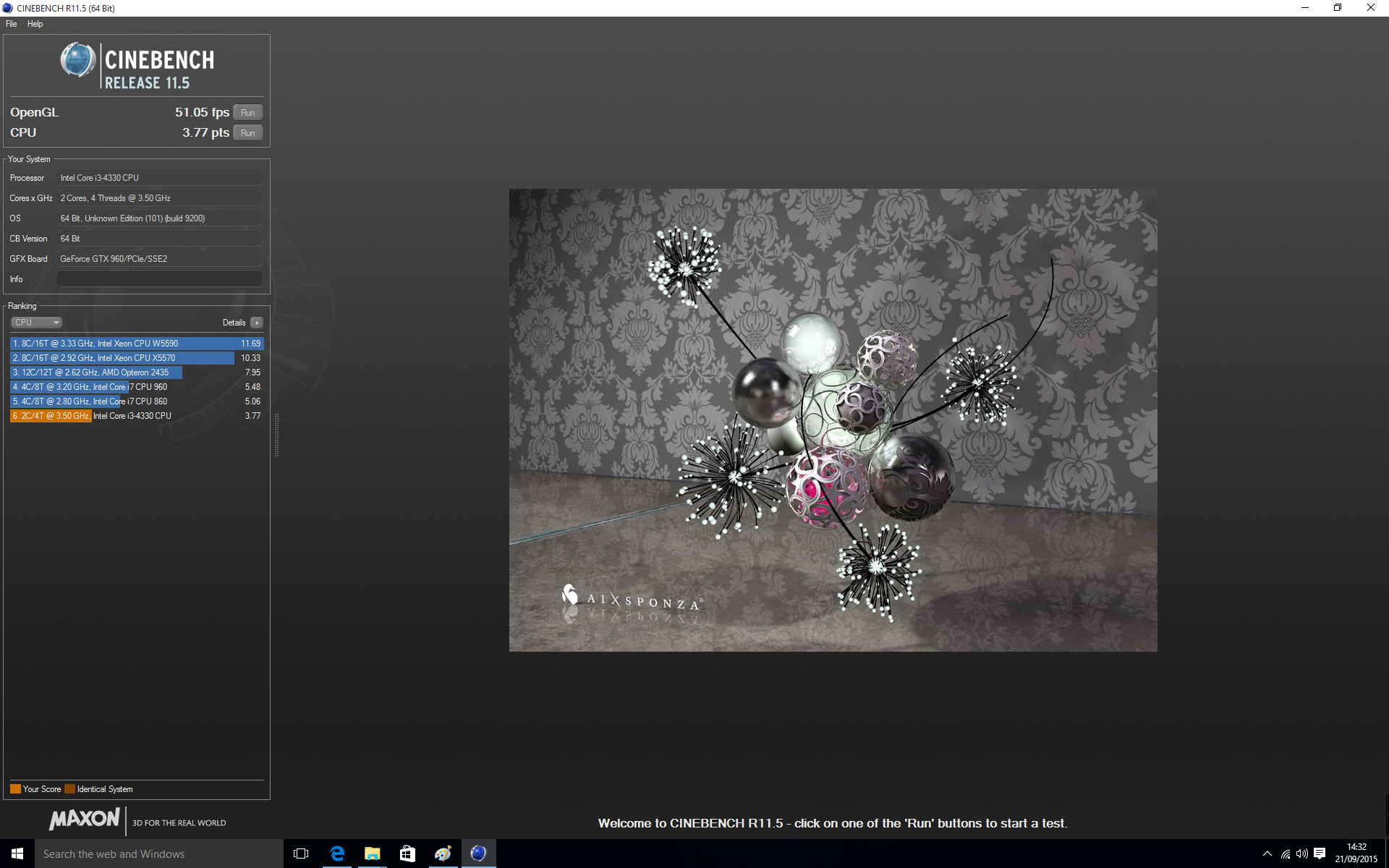This screenshot has height=868, width=1389.
Task: Expand the ranking Details arrow
Action: [257, 323]
